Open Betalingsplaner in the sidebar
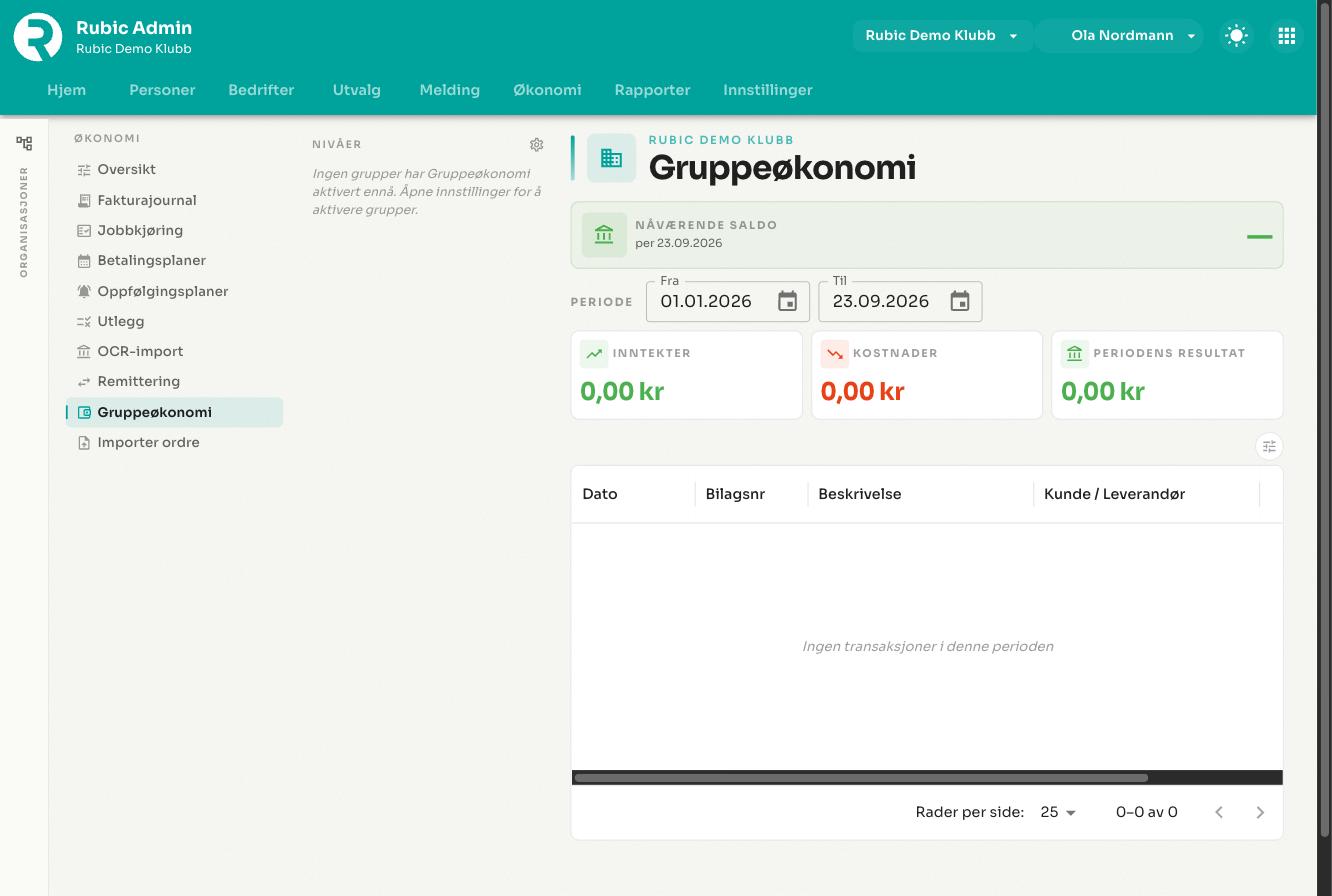Screen dimensions: 1332x896 (175, 260)
